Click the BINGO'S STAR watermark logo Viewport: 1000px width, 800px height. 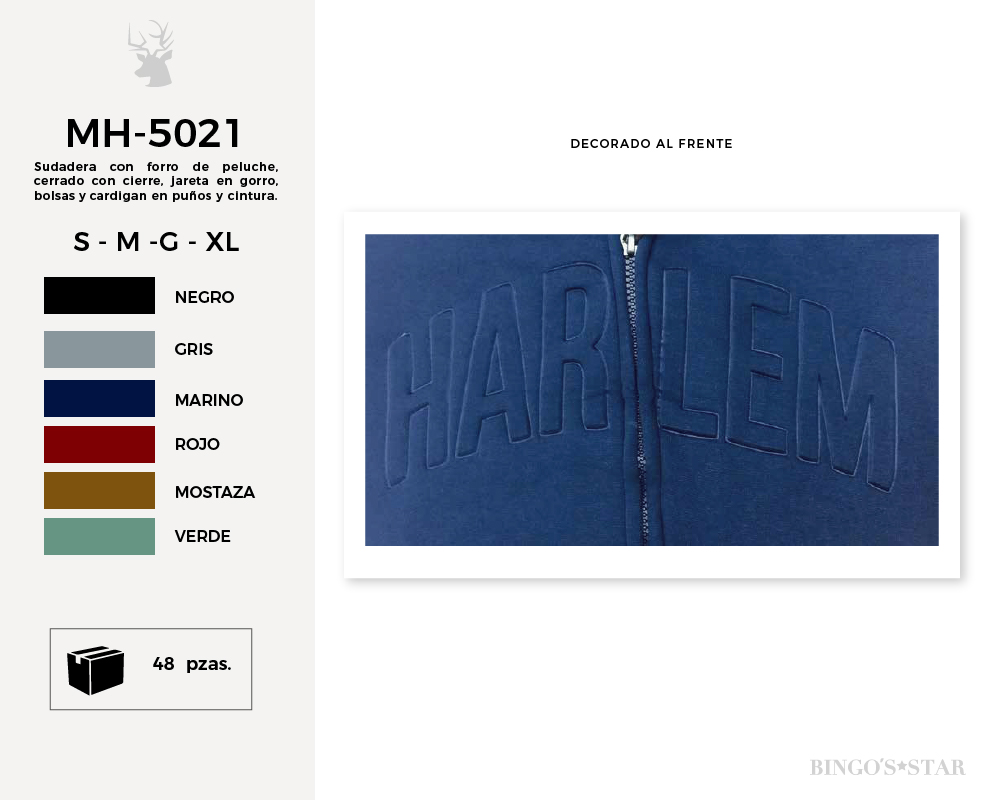tap(888, 767)
